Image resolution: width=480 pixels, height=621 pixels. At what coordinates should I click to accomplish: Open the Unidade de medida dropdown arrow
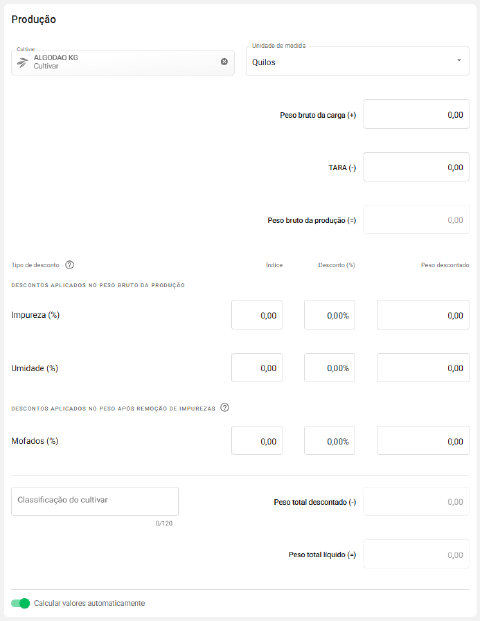(459, 61)
